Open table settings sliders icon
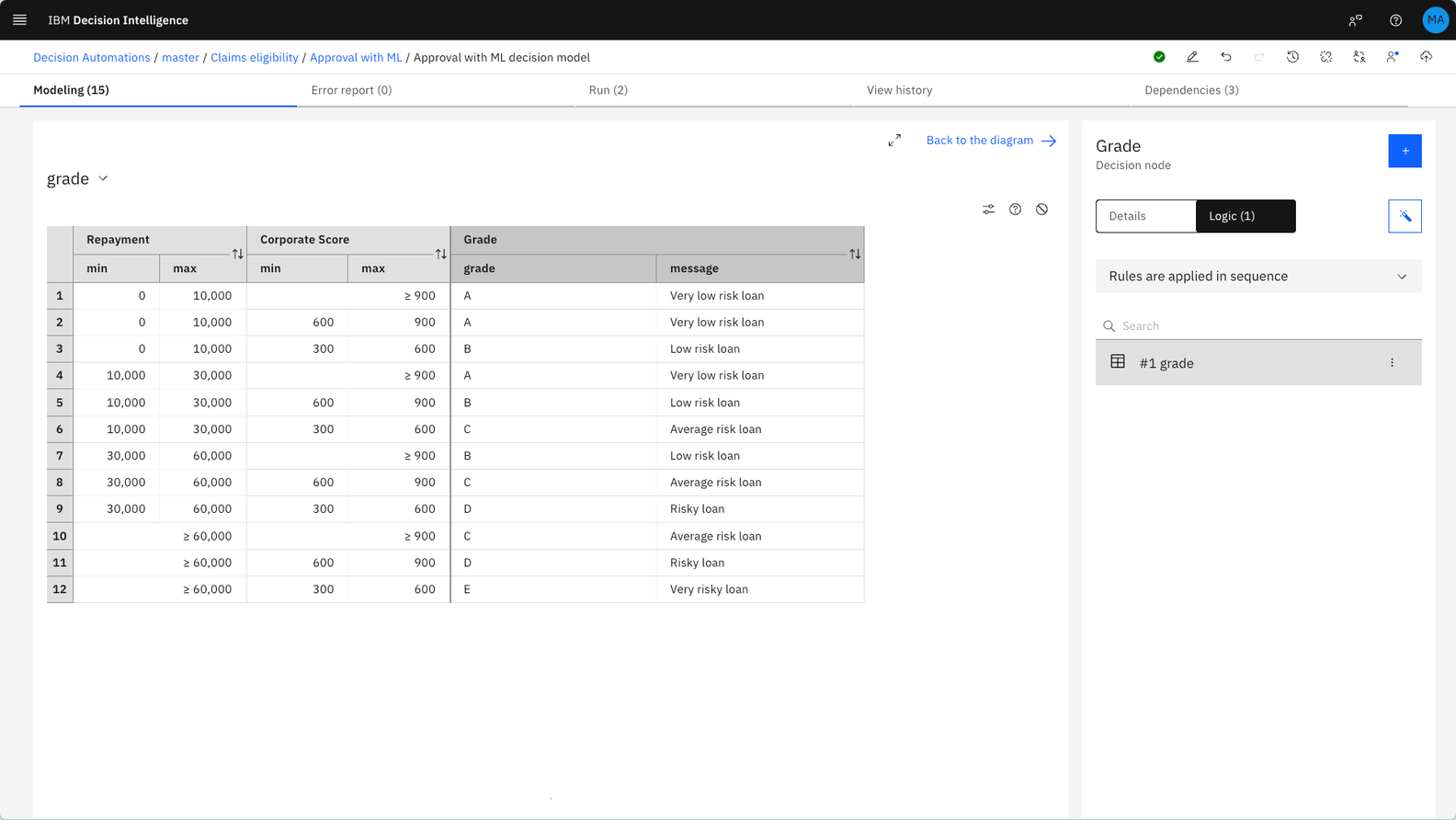 click(988, 210)
